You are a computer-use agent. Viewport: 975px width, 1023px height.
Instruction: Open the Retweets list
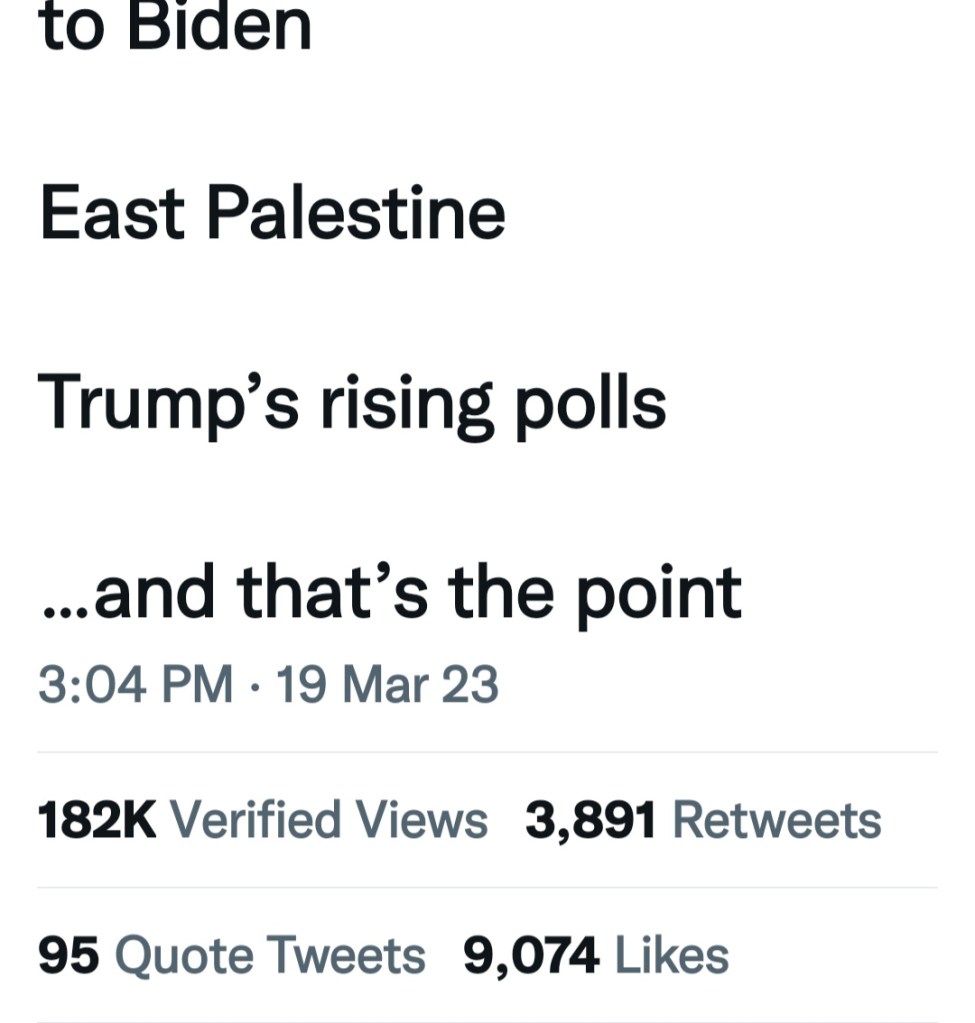click(x=776, y=821)
